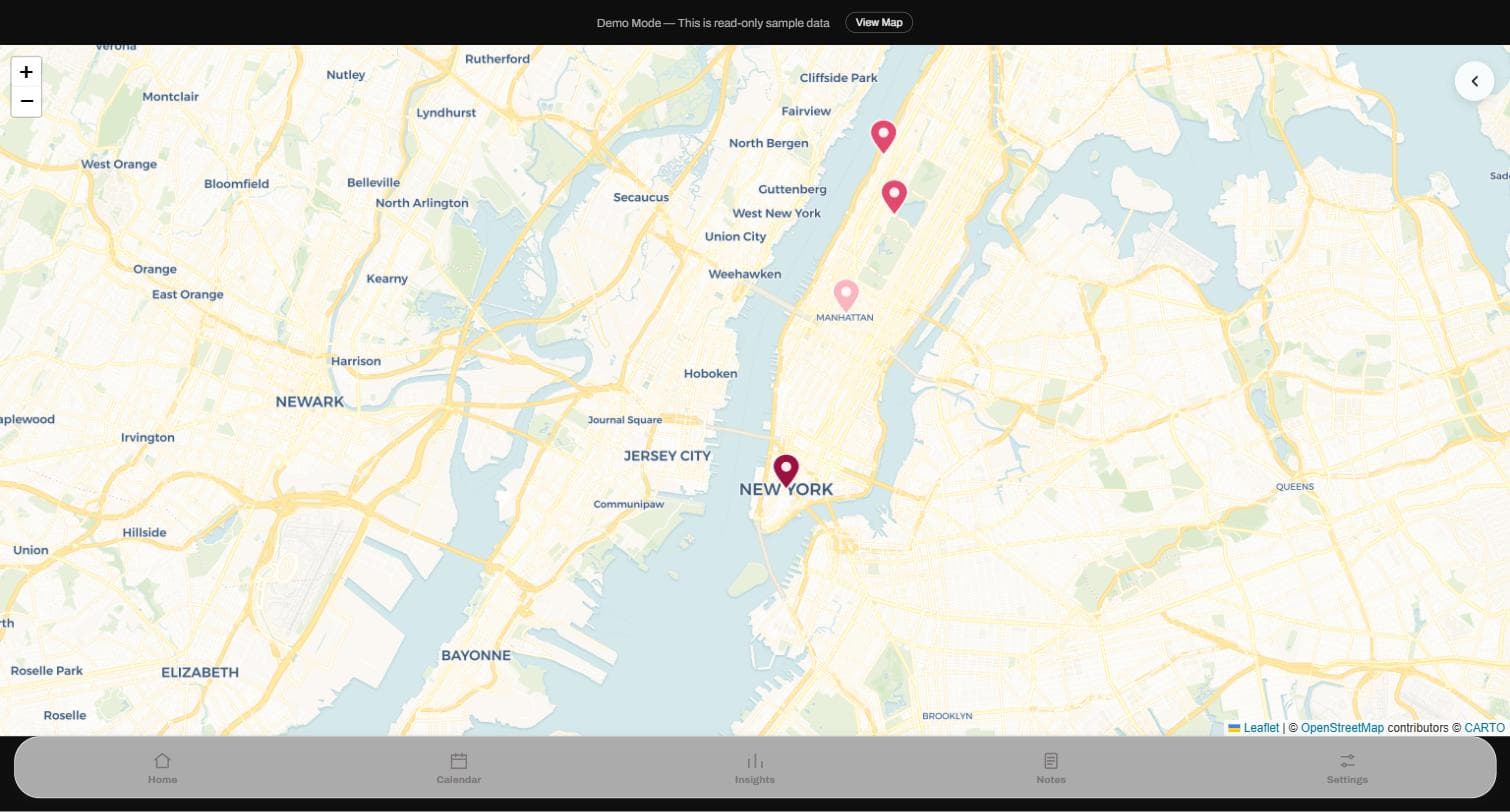Click the Hoboken map label

(710, 373)
